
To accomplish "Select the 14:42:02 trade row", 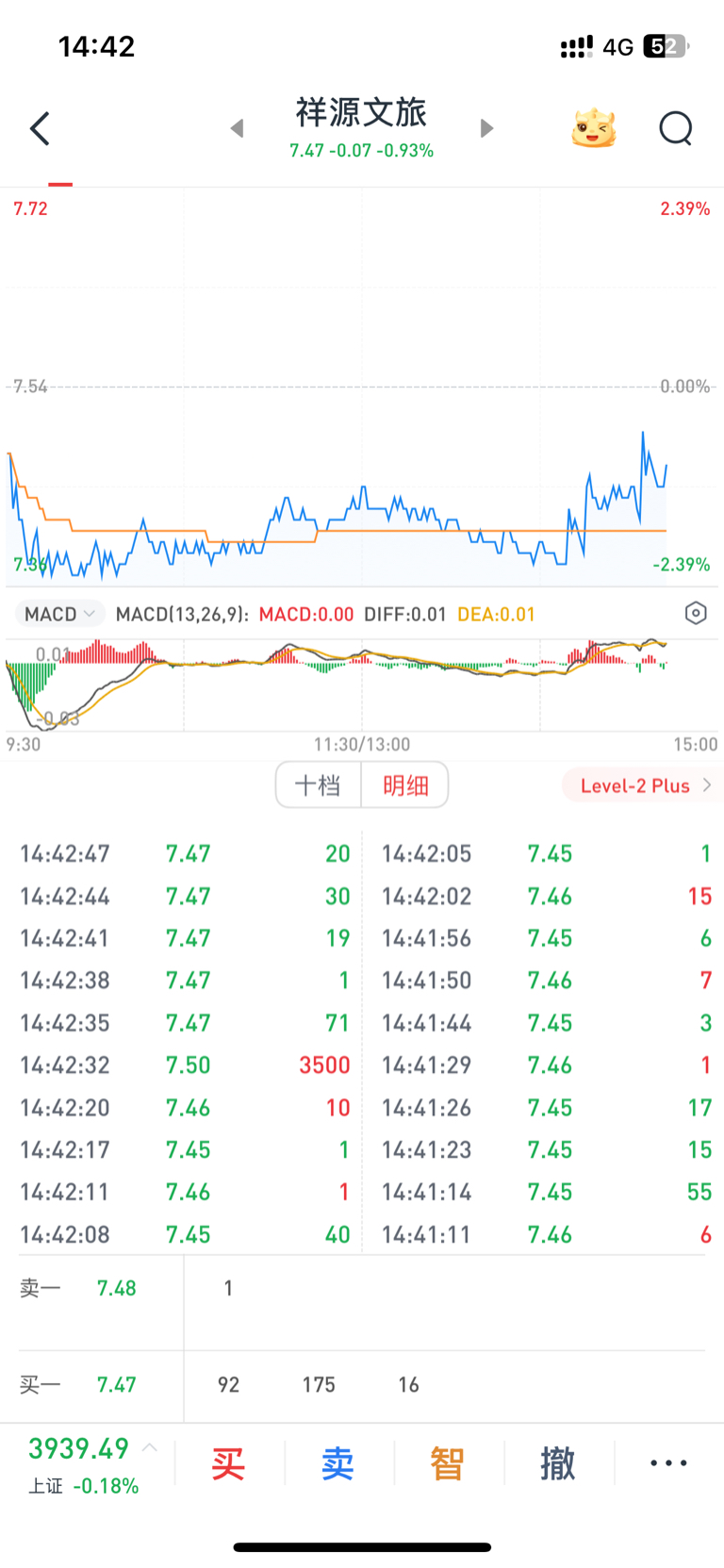I will tap(546, 897).
